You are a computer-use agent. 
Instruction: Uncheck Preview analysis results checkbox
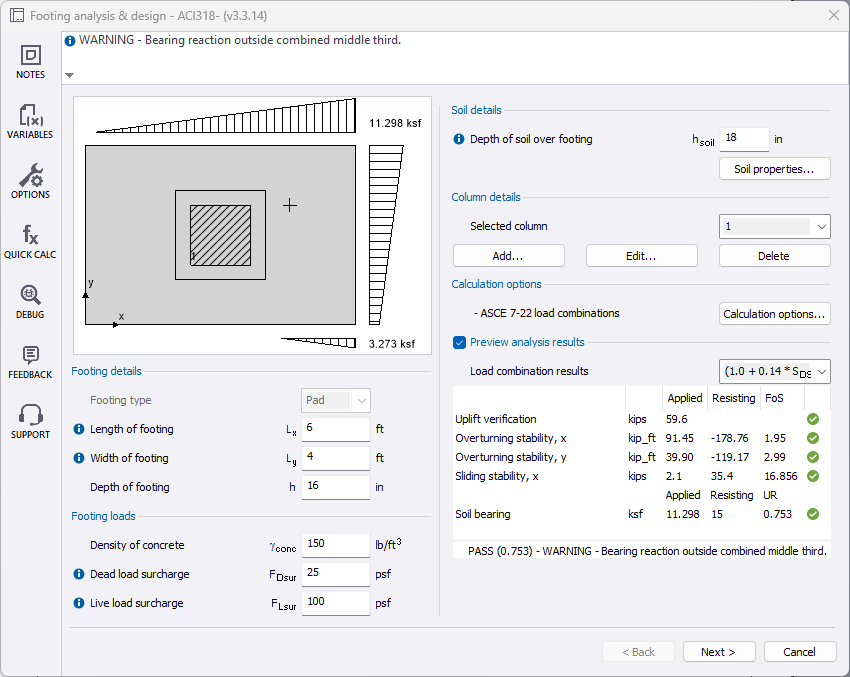point(460,342)
